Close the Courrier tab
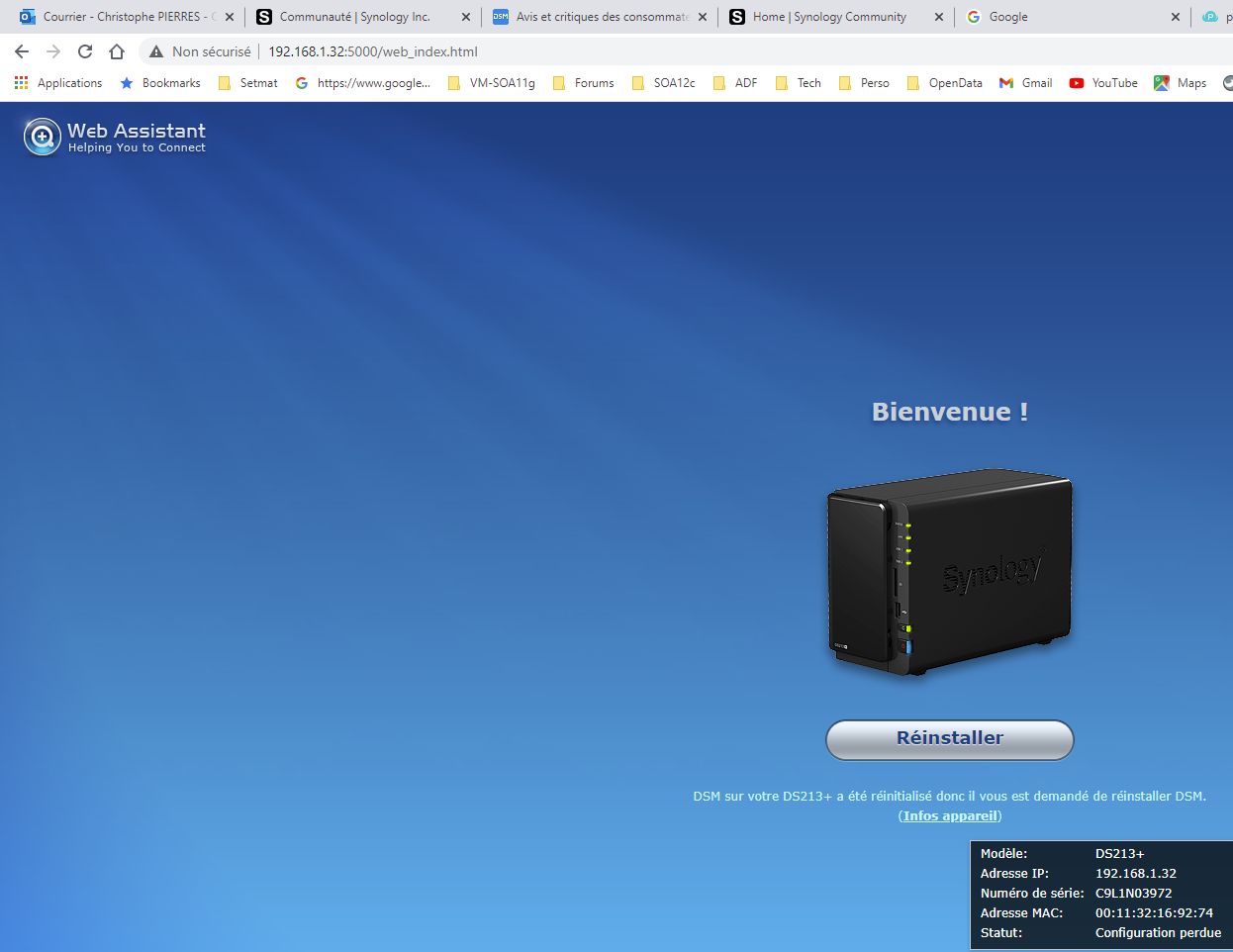This screenshot has height=952, width=1233. click(x=230, y=17)
